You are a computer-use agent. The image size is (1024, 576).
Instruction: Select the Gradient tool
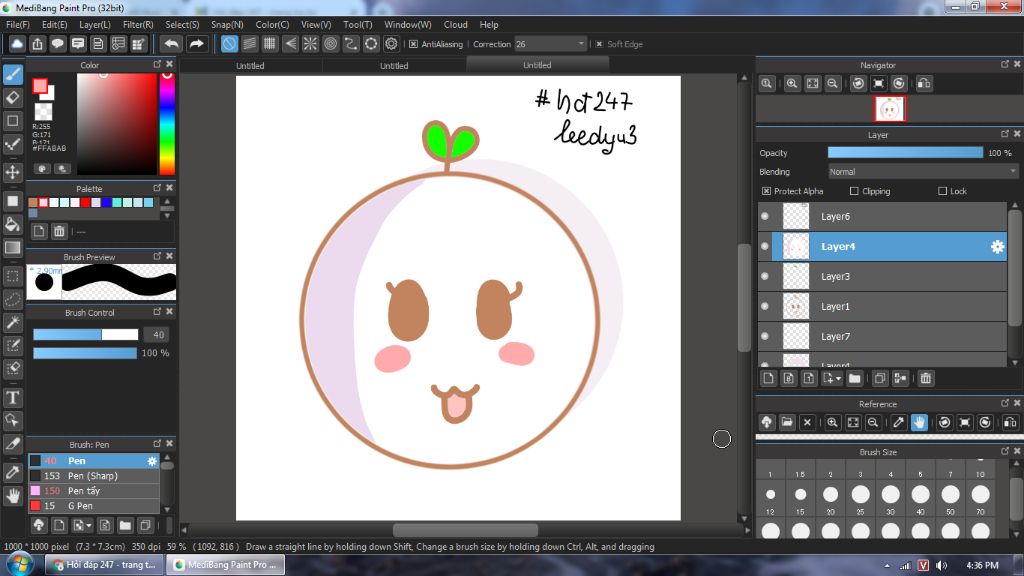[x=13, y=248]
